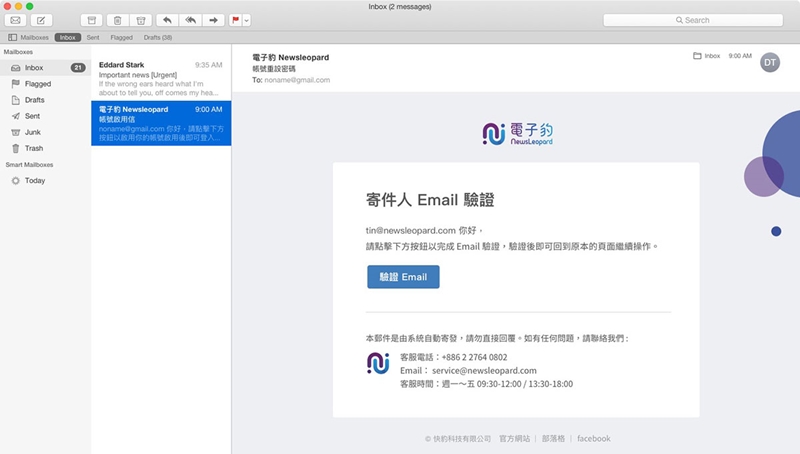Click the phone number +886 2 2764 0802
800x454 pixels.
pos(474,357)
